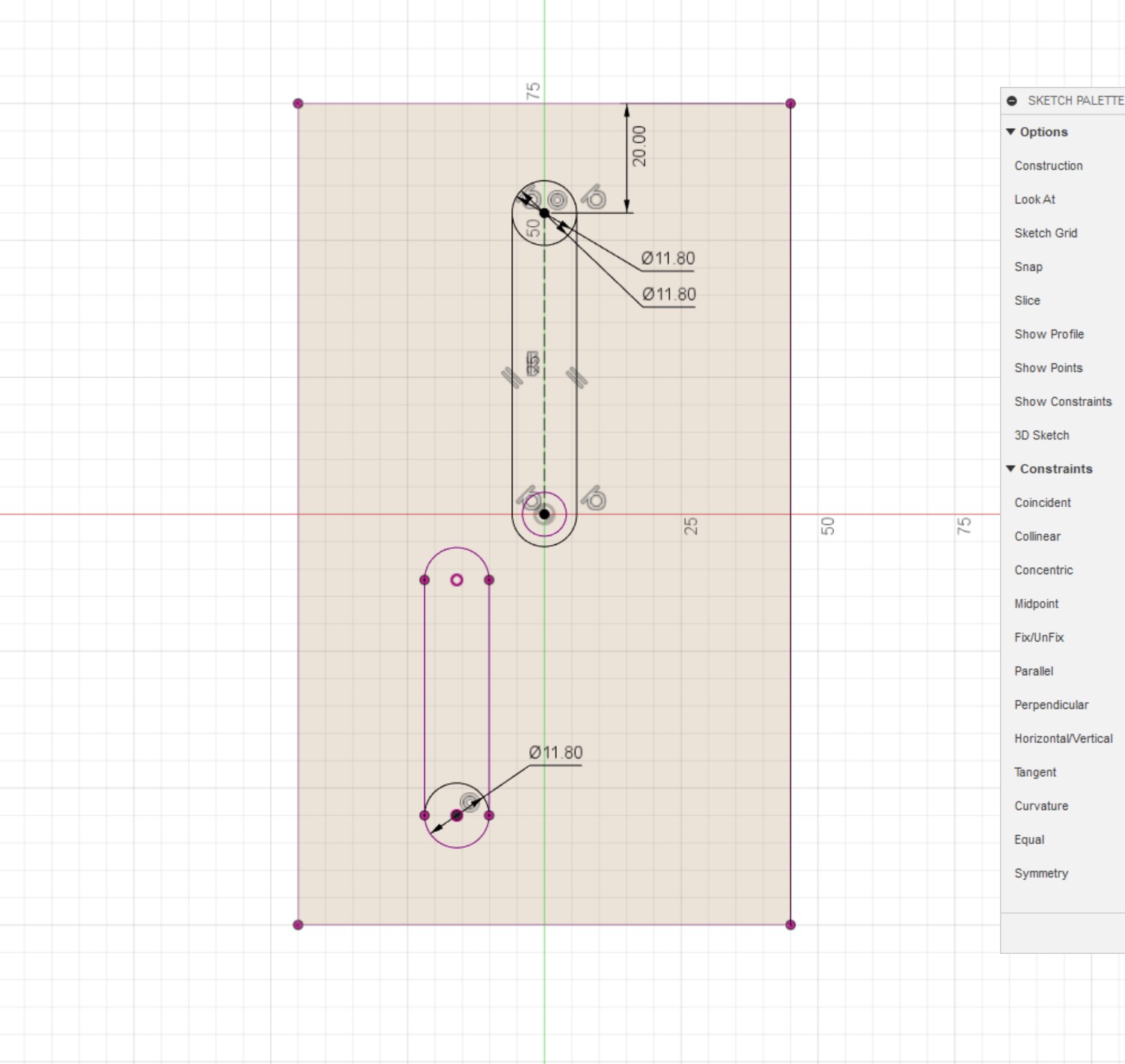1125x1064 pixels.
Task: Collapse the Options section
Action: click(1011, 132)
